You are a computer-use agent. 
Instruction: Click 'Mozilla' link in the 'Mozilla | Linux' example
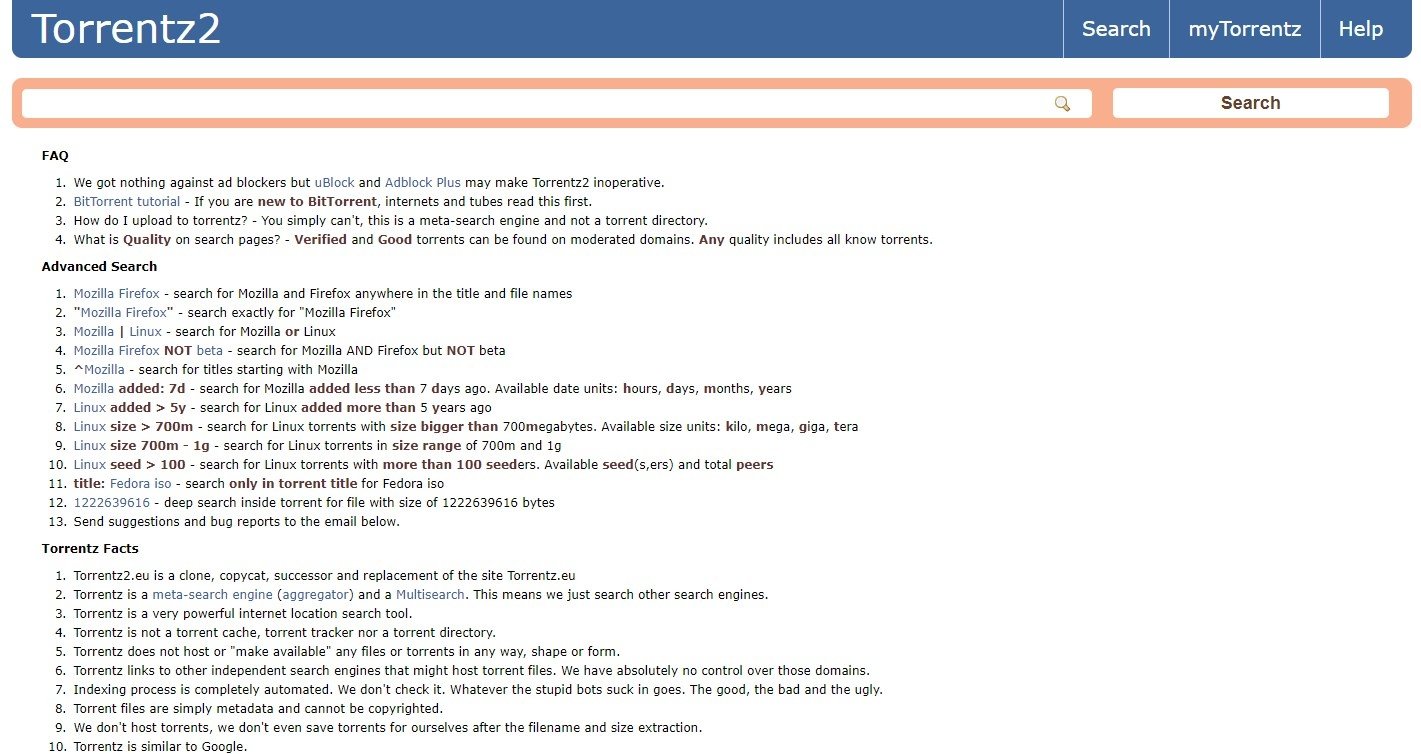click(x=94, y=332)
